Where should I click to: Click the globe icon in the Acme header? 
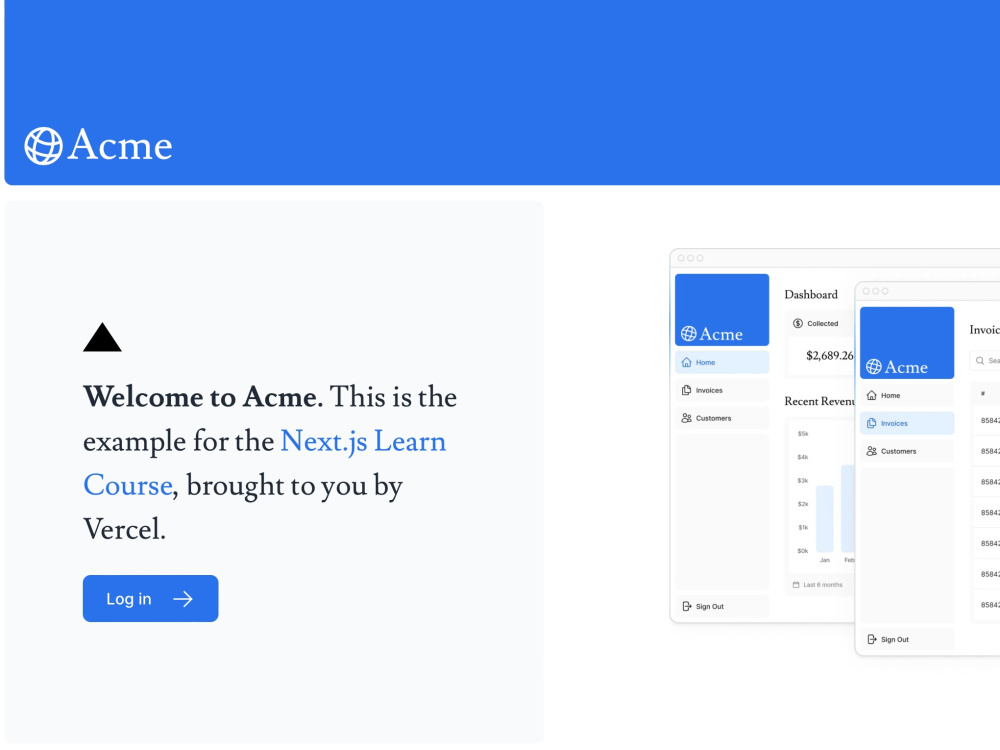pyautogui.click(x=43, y=146)
